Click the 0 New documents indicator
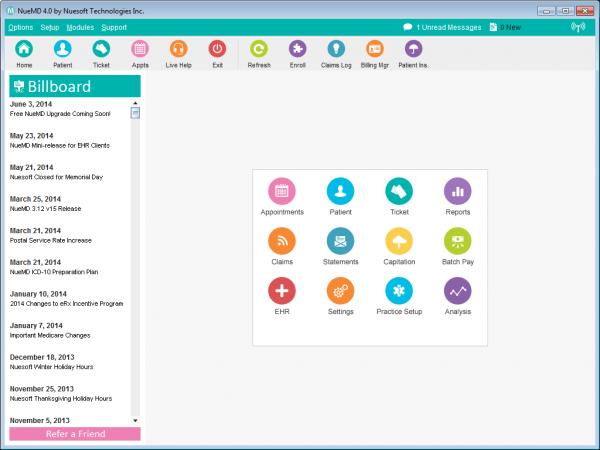The image size is (600, 450). click(505, 27)
